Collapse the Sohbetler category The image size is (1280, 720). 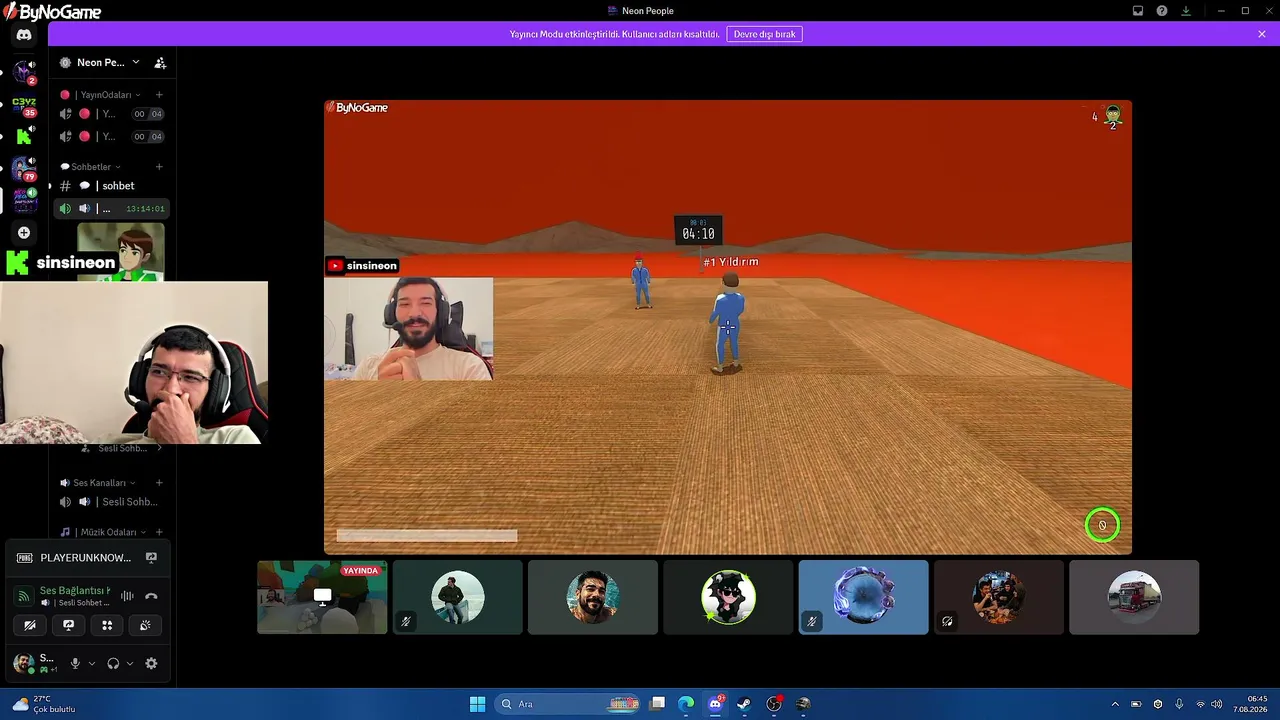pyautogui.click(x=91, y=167)
